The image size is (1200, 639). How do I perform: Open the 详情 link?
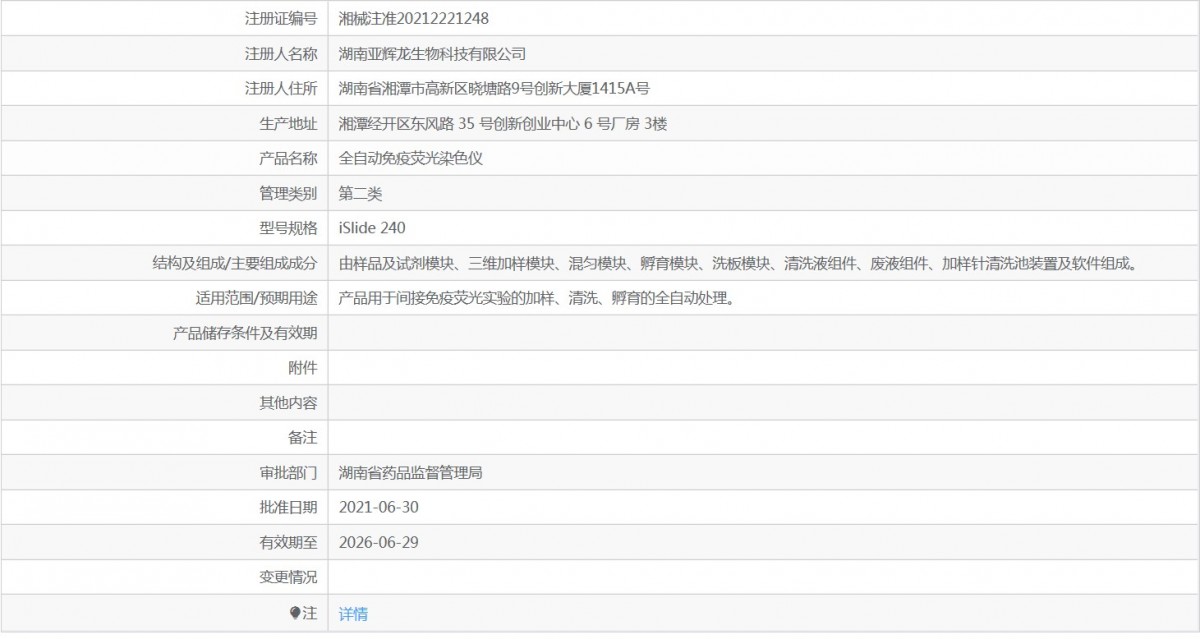(x=353, y=613)
